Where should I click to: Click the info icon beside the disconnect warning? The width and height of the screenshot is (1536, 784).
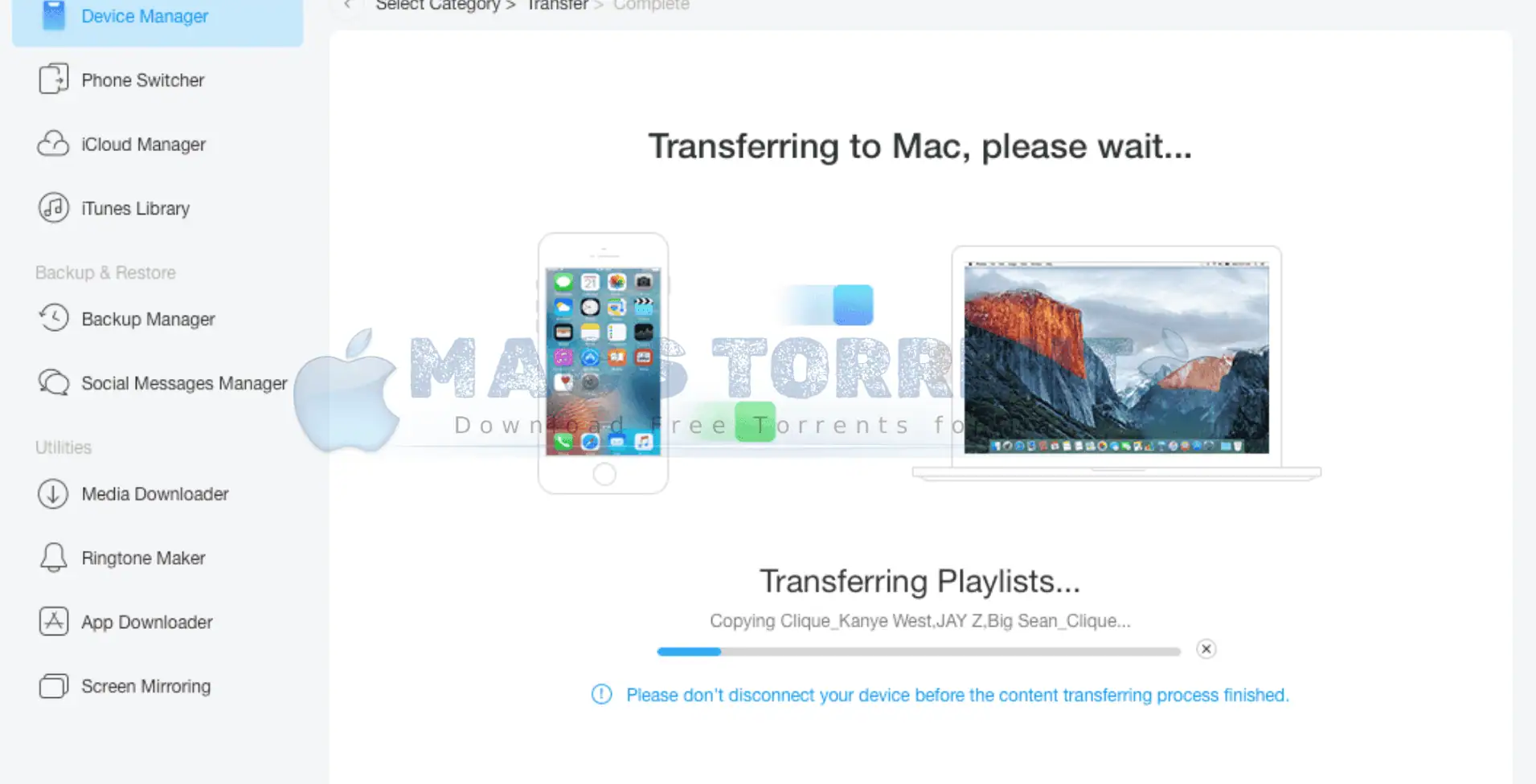coord(601,694)
